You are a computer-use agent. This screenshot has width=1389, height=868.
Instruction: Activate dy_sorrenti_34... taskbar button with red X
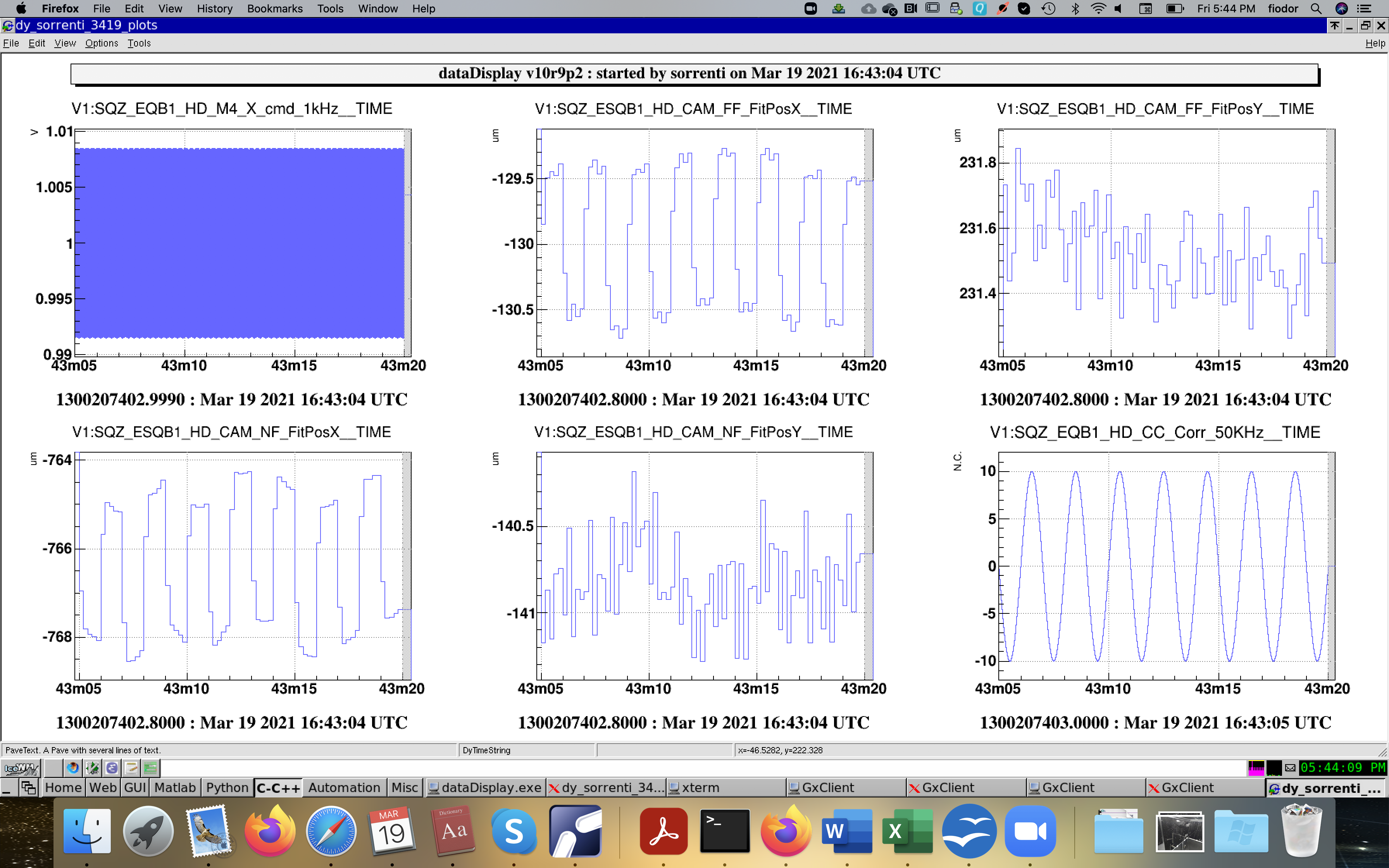(x=605, y=788)
